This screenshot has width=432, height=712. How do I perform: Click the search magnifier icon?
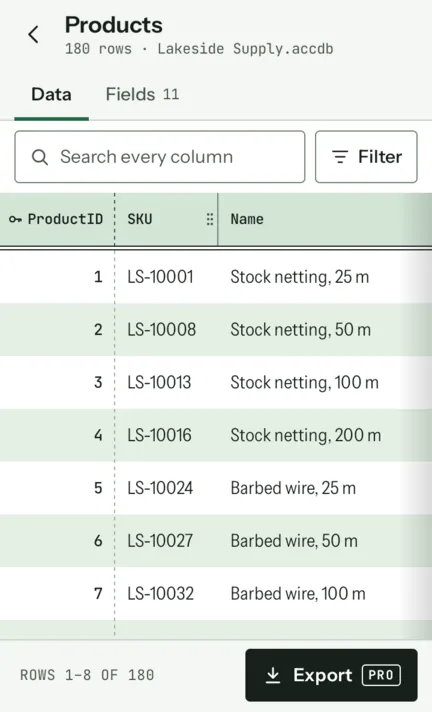click(x=40, y=157)
